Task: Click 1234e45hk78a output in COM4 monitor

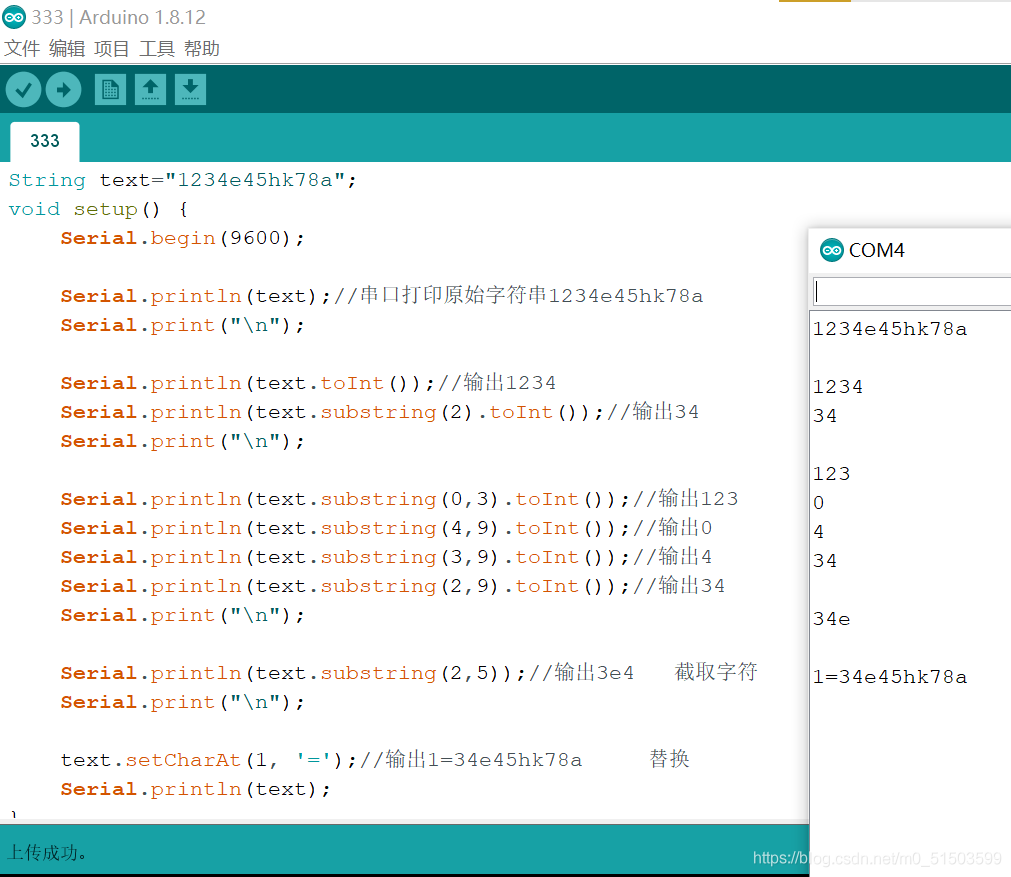Action: (x=890, y=329)
